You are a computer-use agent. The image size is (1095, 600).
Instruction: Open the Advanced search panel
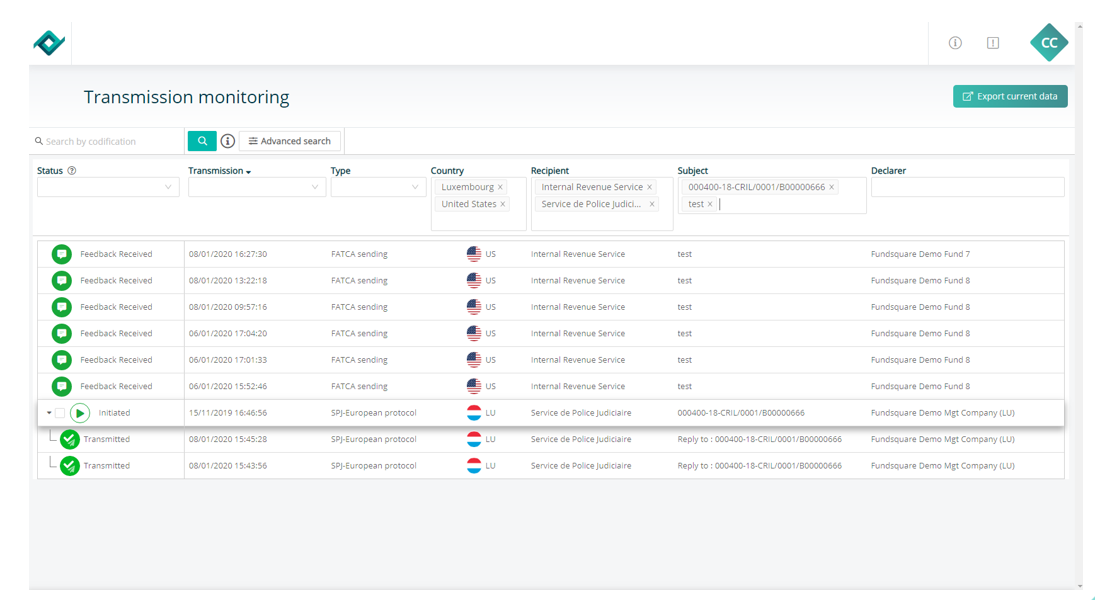click(x=290, y=141)
